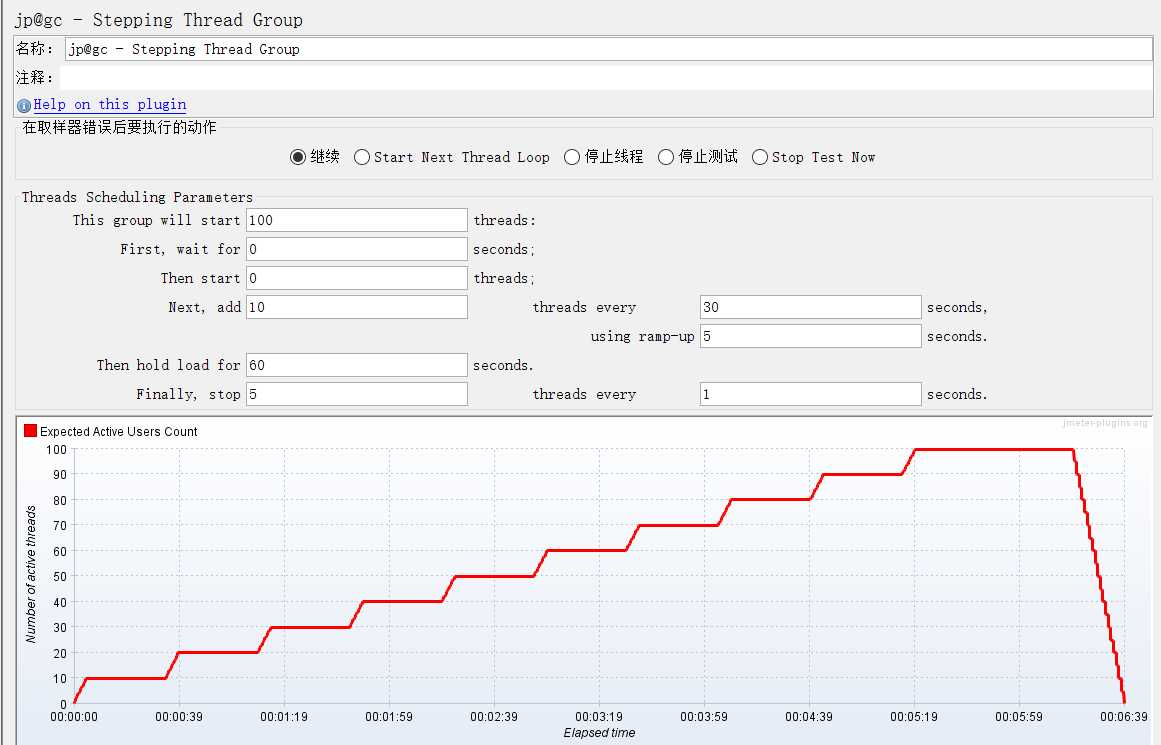
Task: Click the 'This group will start' threads field
Action: (357, 220)
